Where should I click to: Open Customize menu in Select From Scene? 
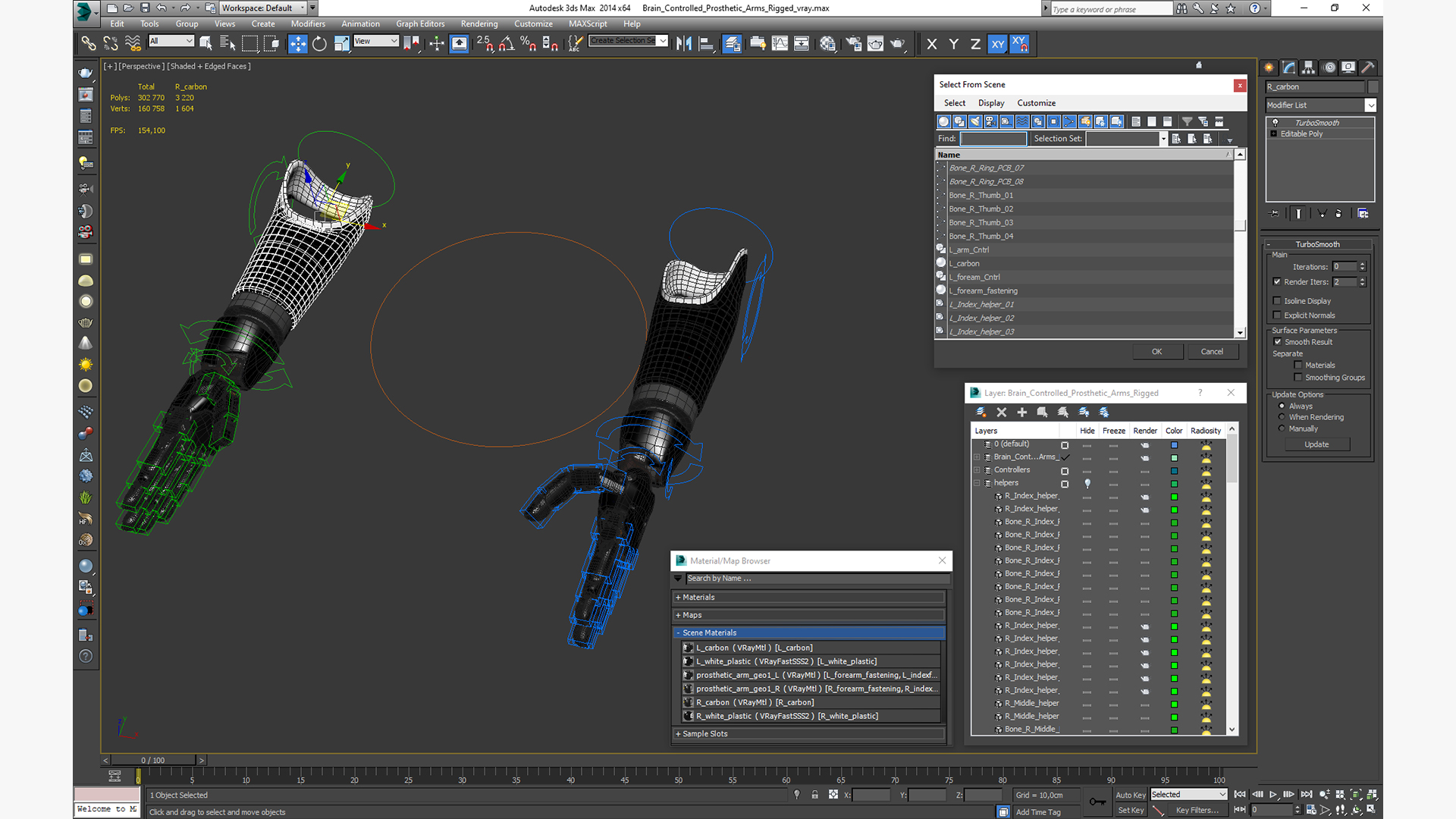click(1036, 103)
